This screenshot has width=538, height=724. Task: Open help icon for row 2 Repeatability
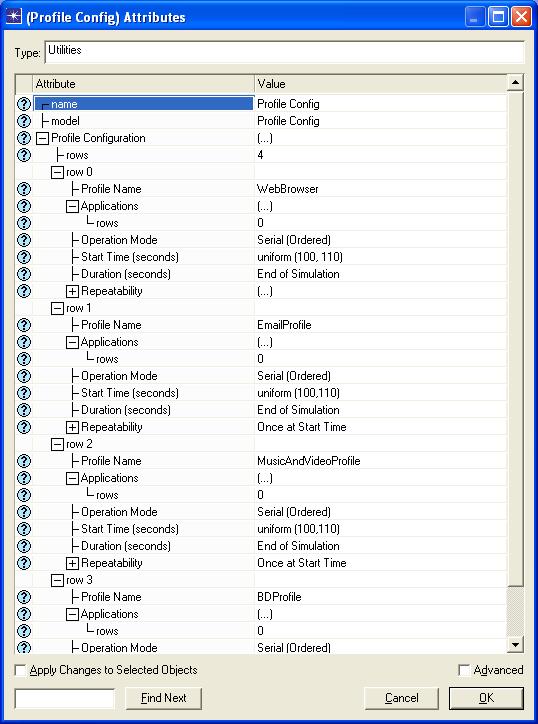[x=24, y=563]
